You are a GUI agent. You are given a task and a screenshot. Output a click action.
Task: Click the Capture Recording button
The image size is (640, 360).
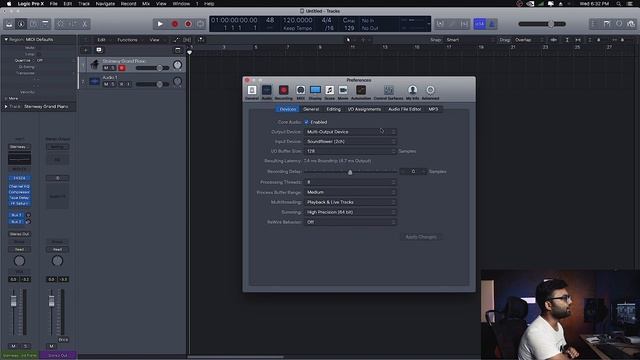[188, 24]
